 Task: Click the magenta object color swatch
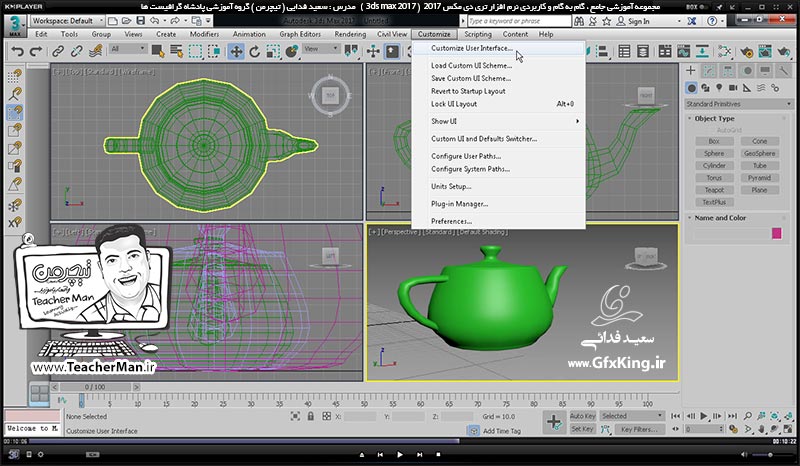pyautogui.click(x=777, y=233)
